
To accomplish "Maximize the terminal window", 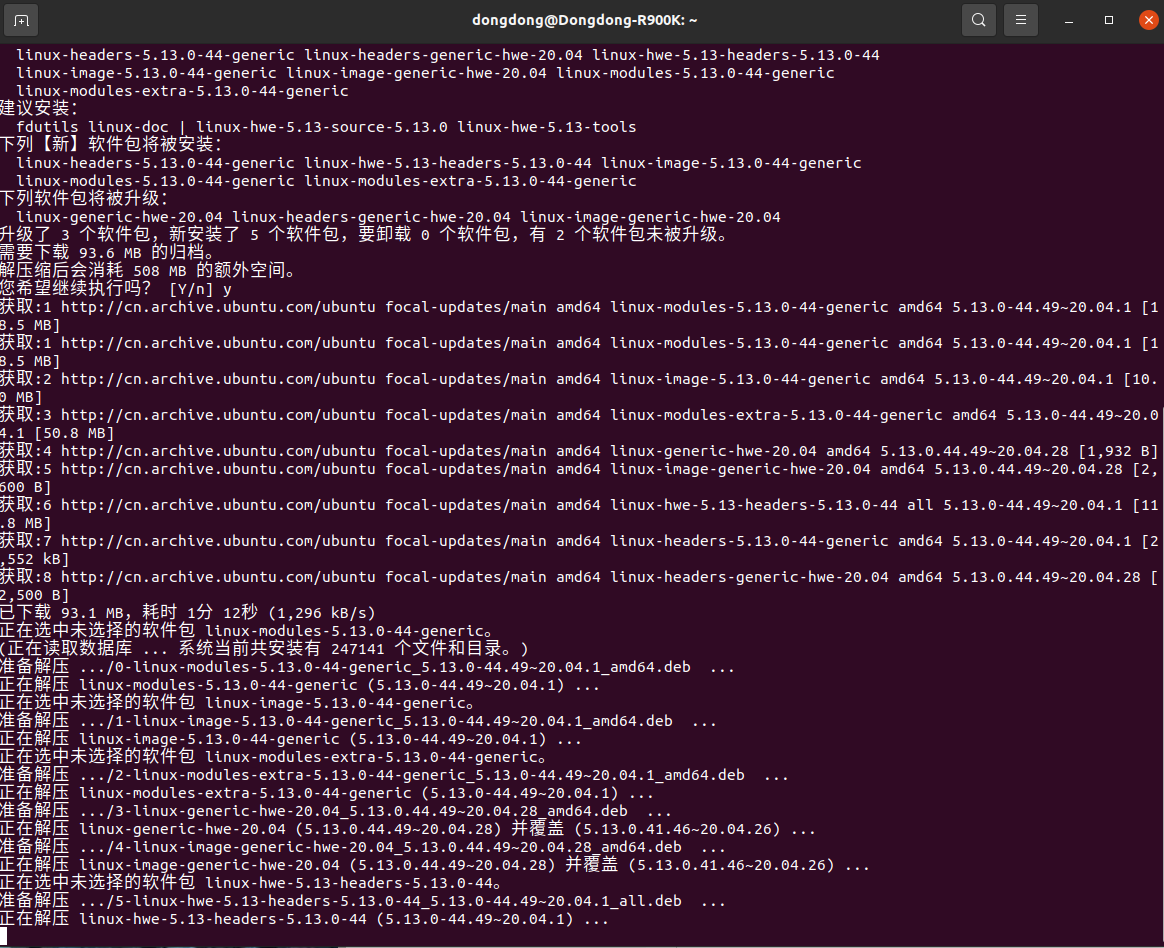I will point(1108,20).
